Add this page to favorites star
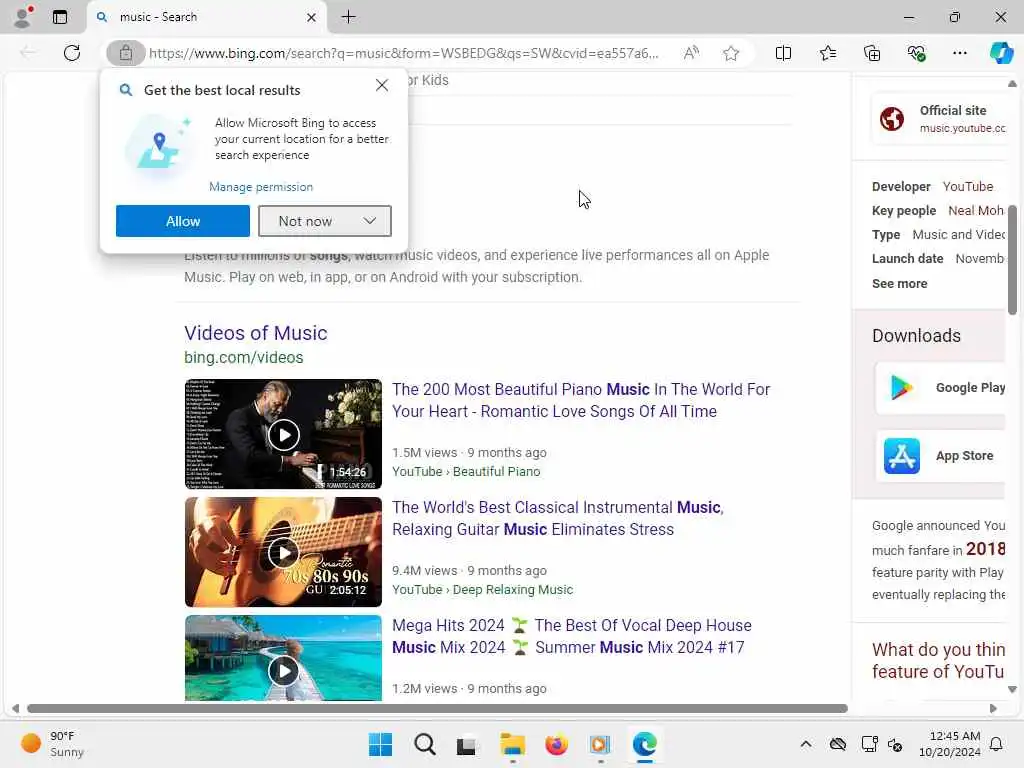The height and width of the screenshot is (768, 1024). (x=731, y=54)
